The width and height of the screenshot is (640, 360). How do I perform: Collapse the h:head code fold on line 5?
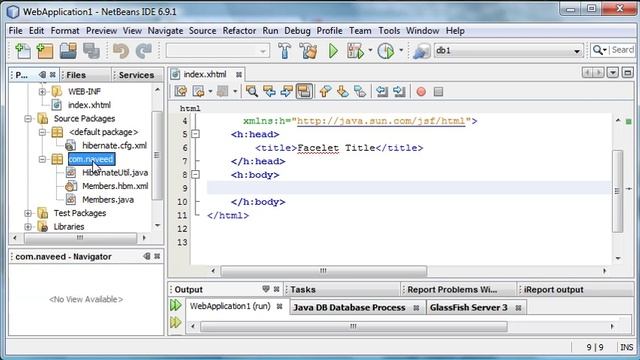point(196,134)
